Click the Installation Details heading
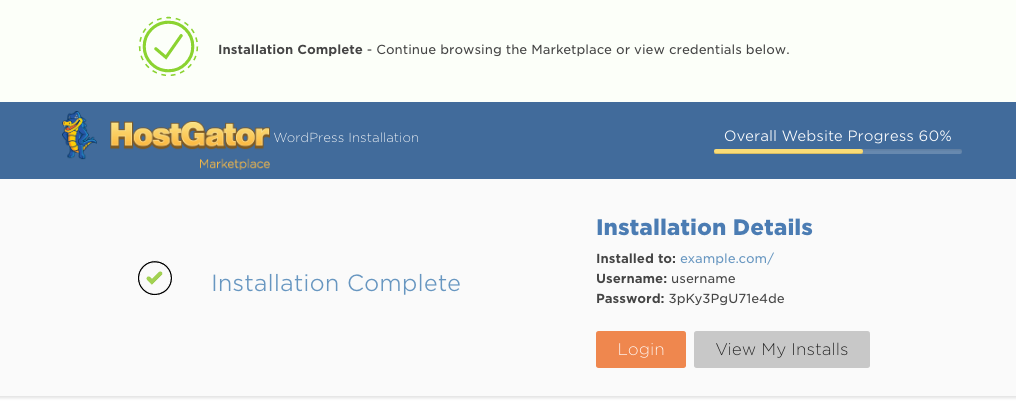The width and height of the screenshot is (1016, 407). [x=704, y=227]
